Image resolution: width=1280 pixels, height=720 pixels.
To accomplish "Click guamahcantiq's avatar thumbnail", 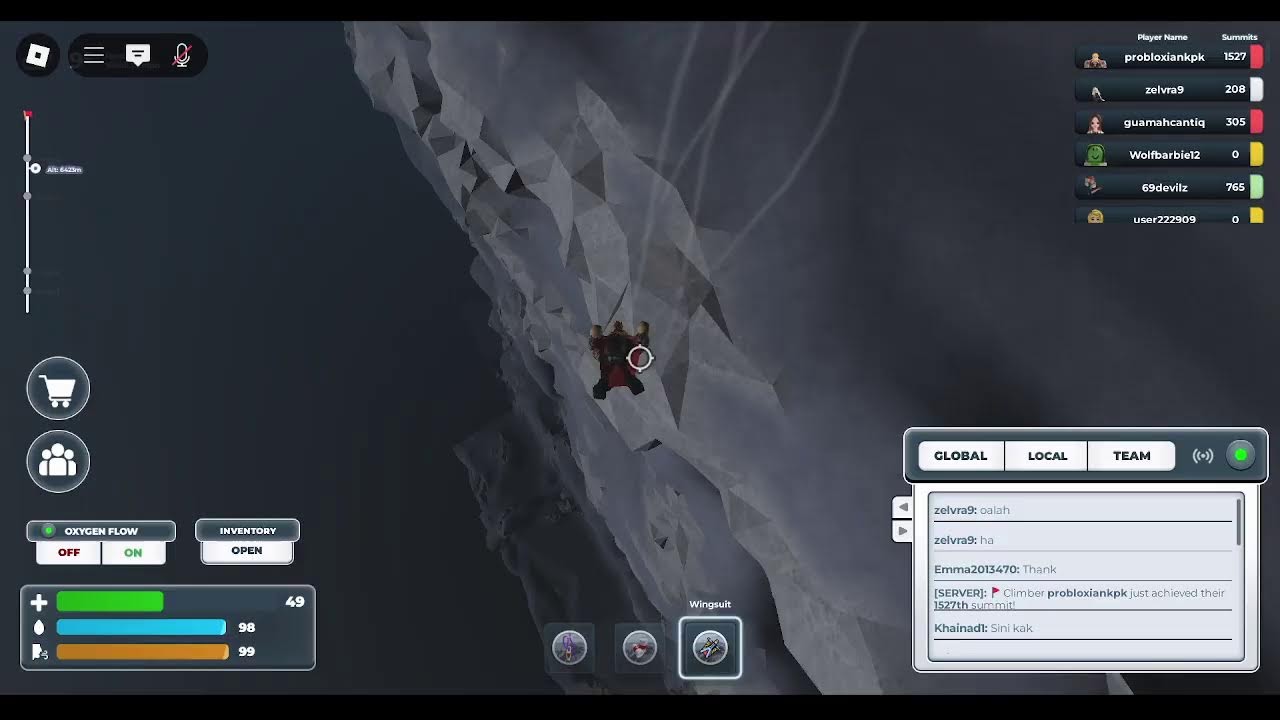I will click(x=1096, y=123).
